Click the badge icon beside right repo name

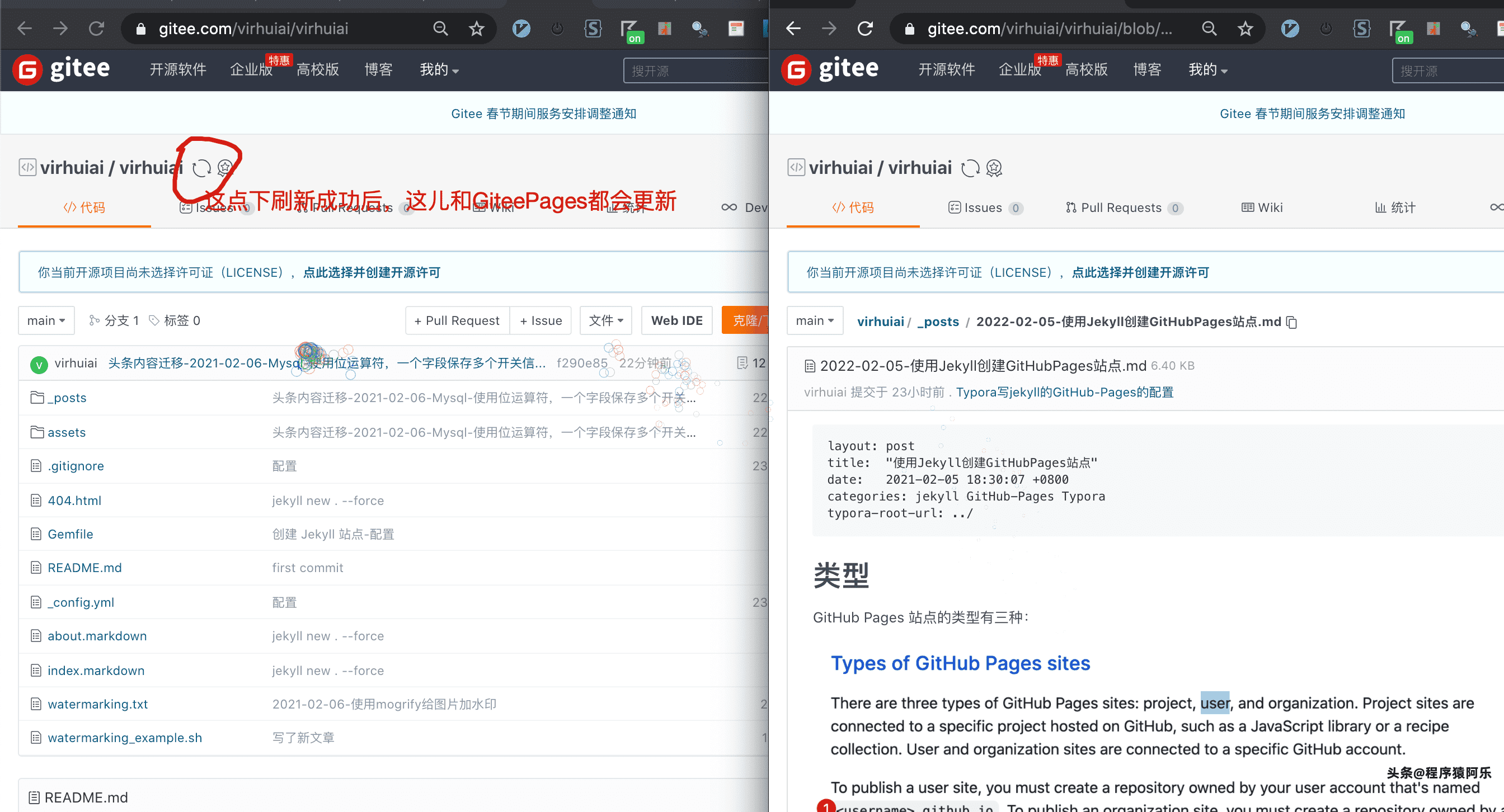click(994, 168)
